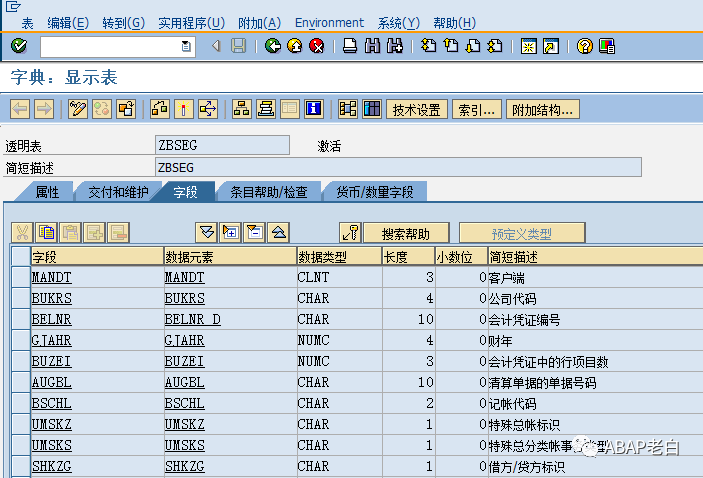This screenshot has width=703, height=478.
Task: Go to Last Page icon
Action: point(495,46)
